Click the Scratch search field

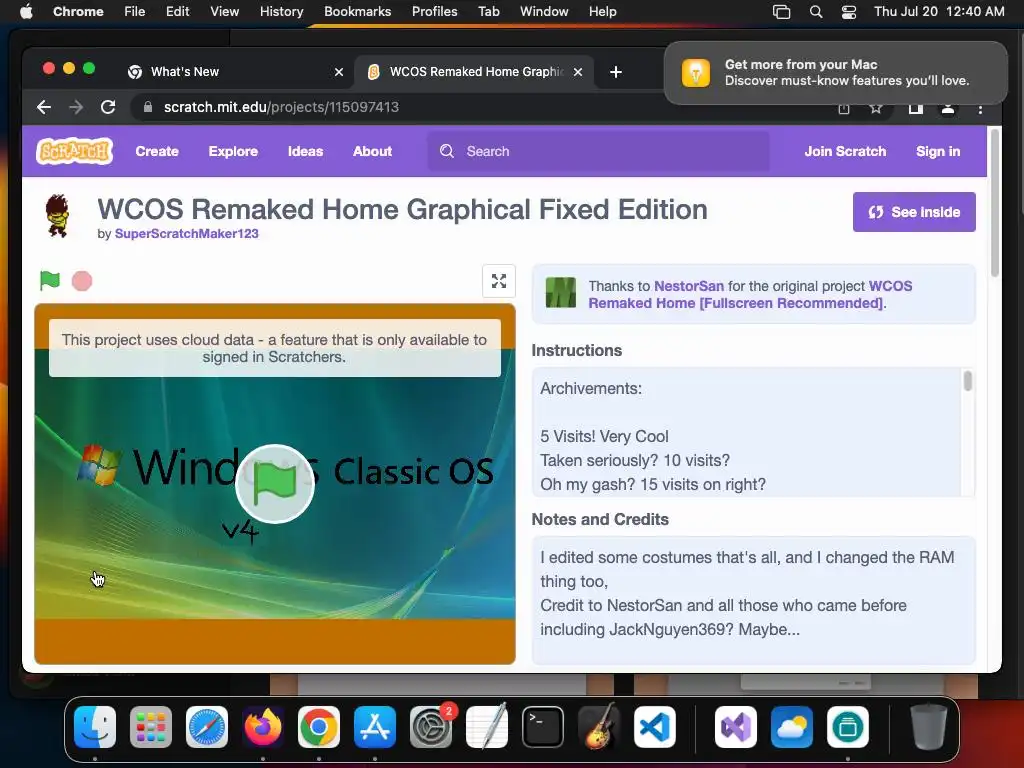pos(598,152)
